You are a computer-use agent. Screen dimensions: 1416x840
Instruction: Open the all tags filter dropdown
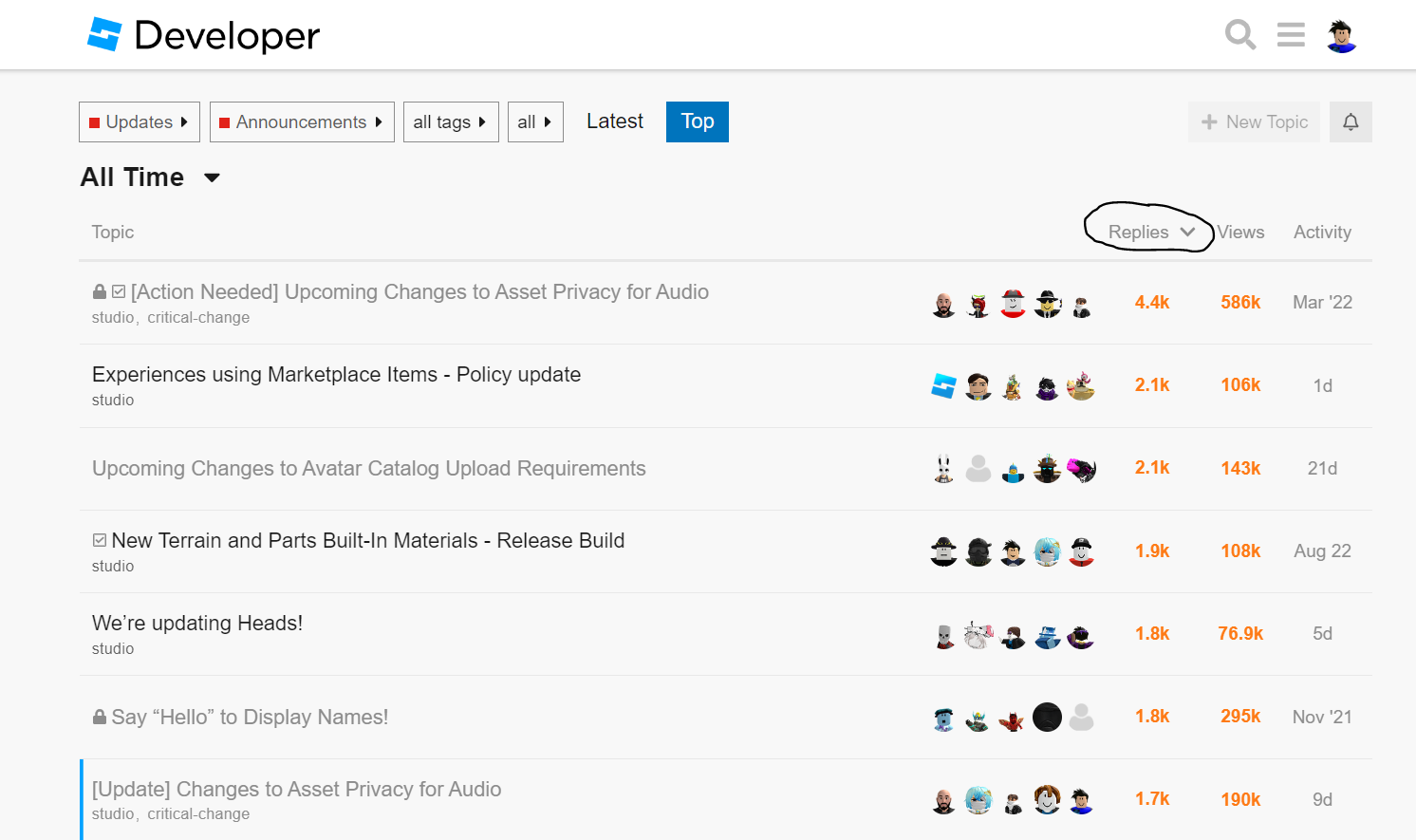(451, 121)
